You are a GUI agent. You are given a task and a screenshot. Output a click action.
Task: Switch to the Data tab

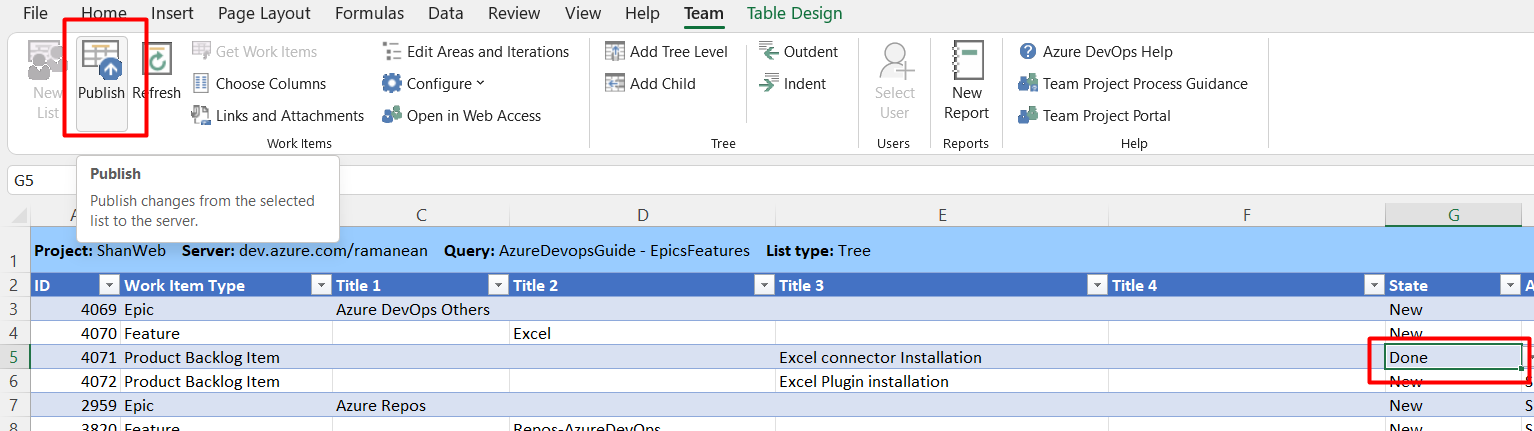point(445,13)
